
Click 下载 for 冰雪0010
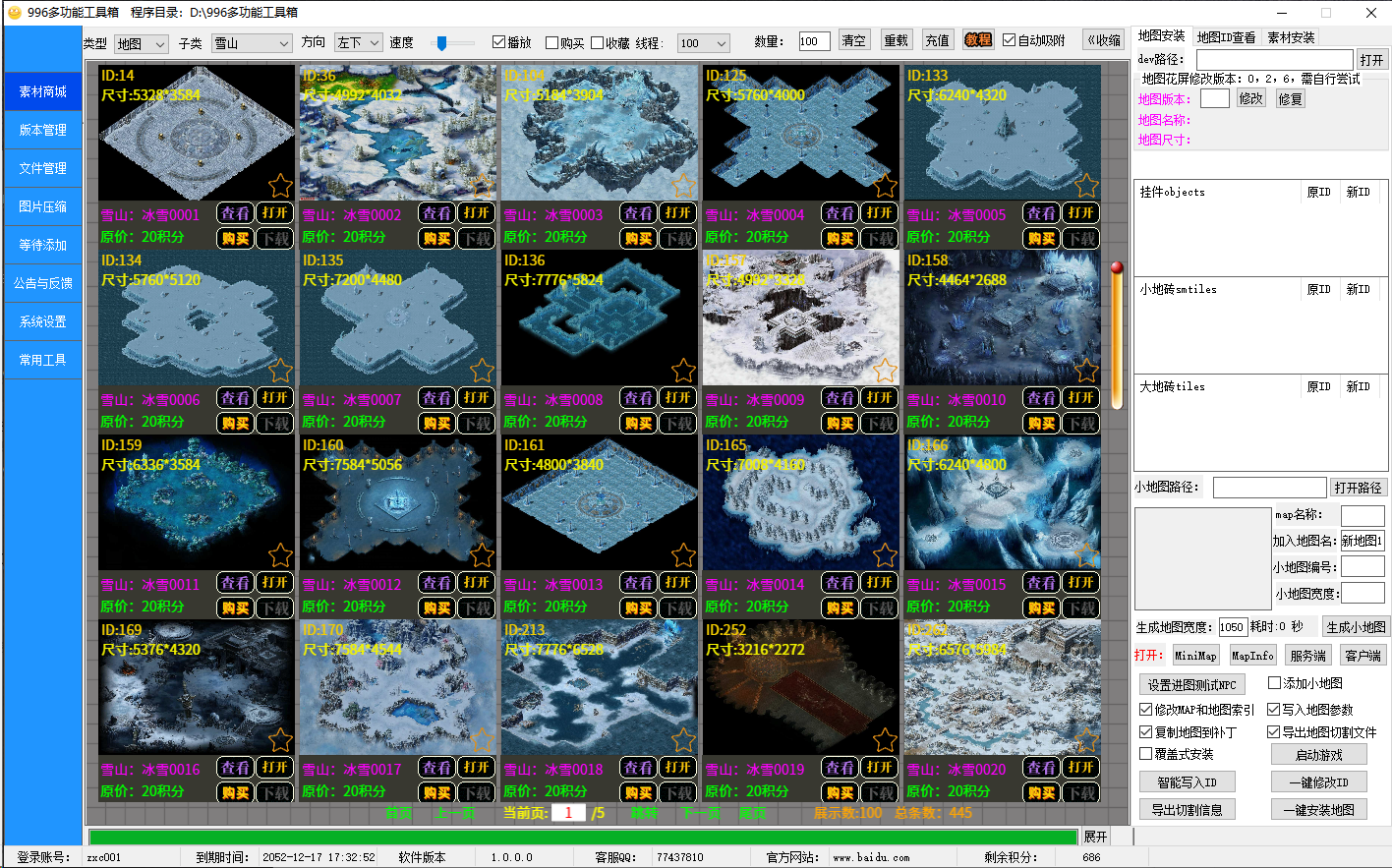1081,423
